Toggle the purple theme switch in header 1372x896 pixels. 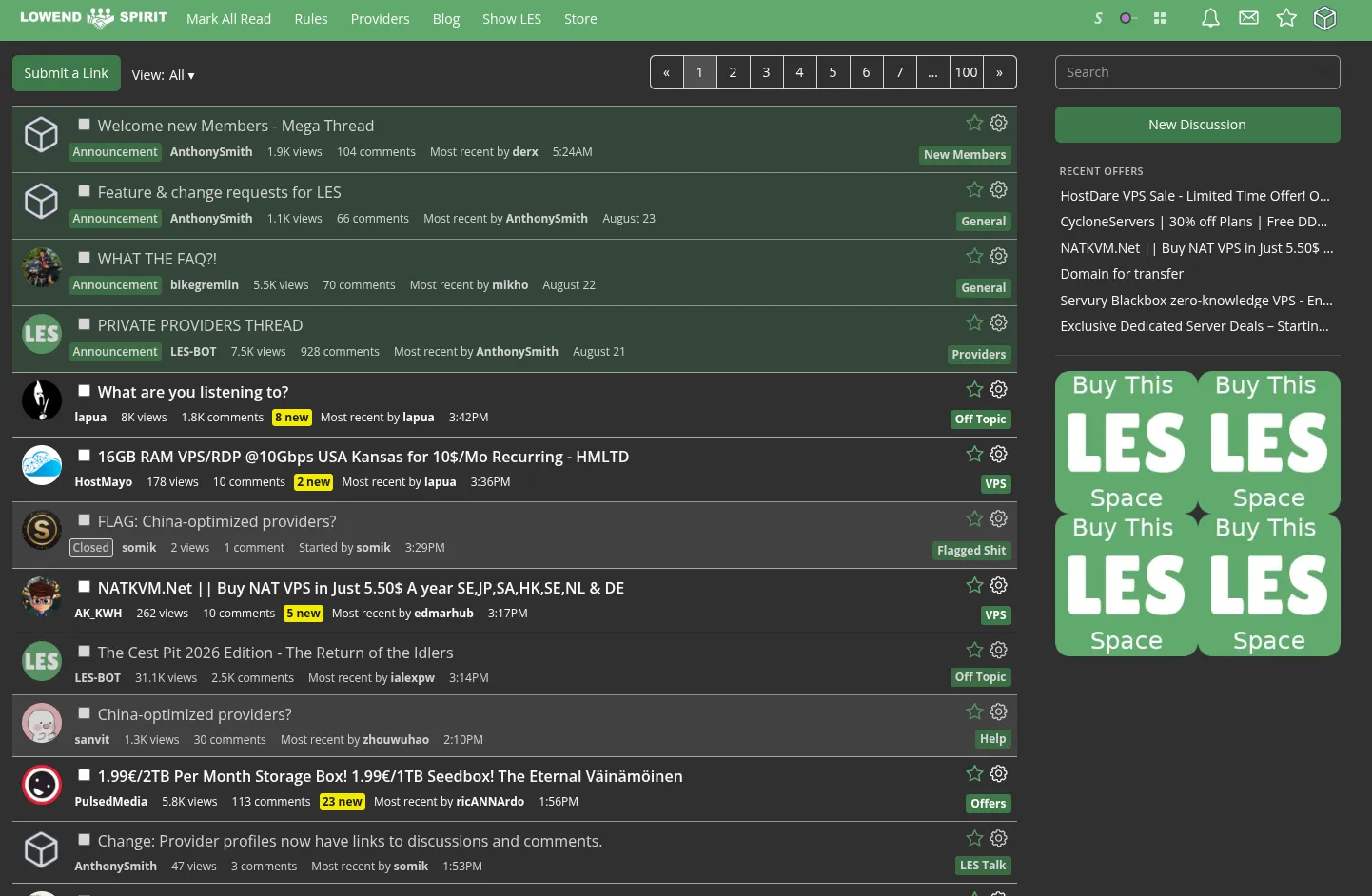(x=1127, y=18)
